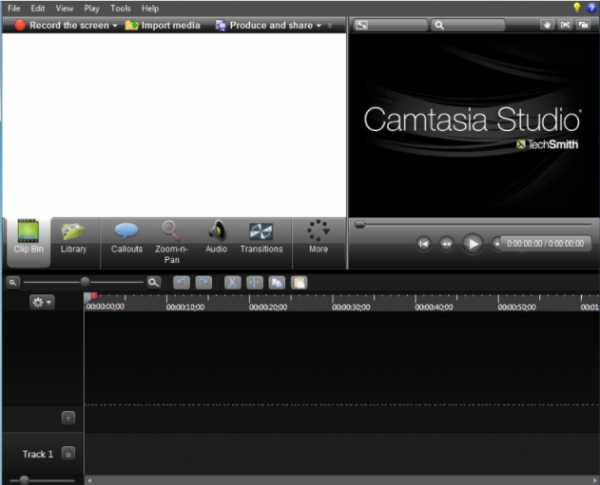Open the Audio tool panel

(216, 238)
